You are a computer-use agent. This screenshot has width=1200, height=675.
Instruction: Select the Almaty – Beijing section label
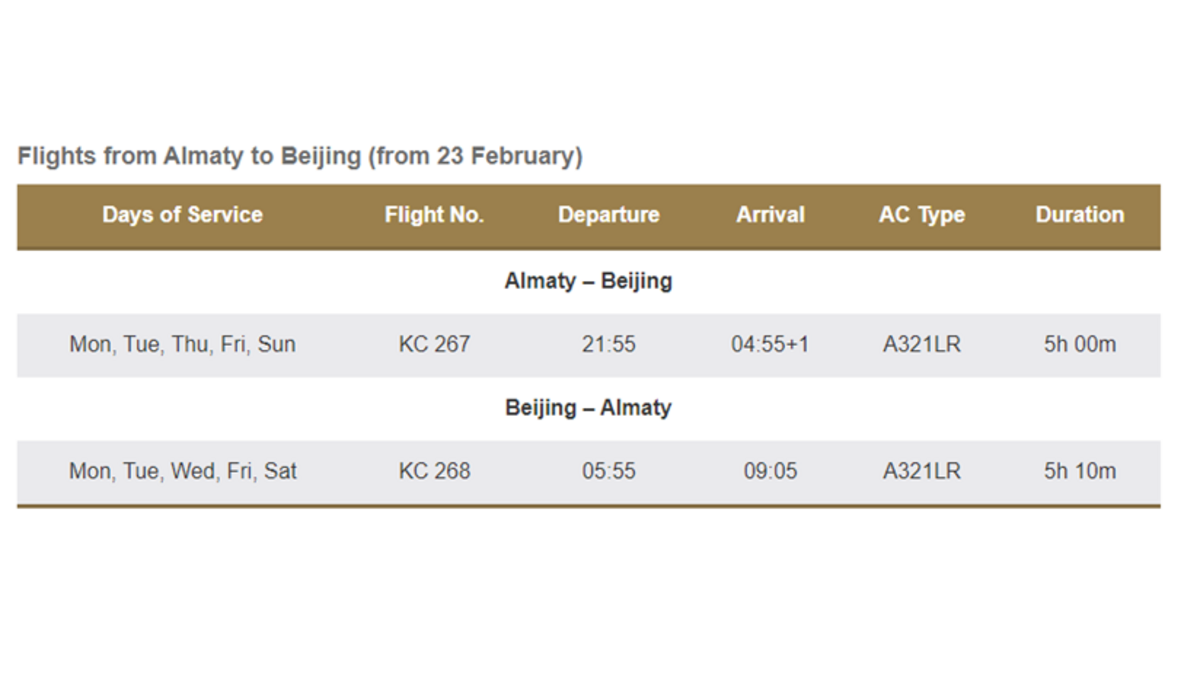pyautogui.click(x=588, y=281)
